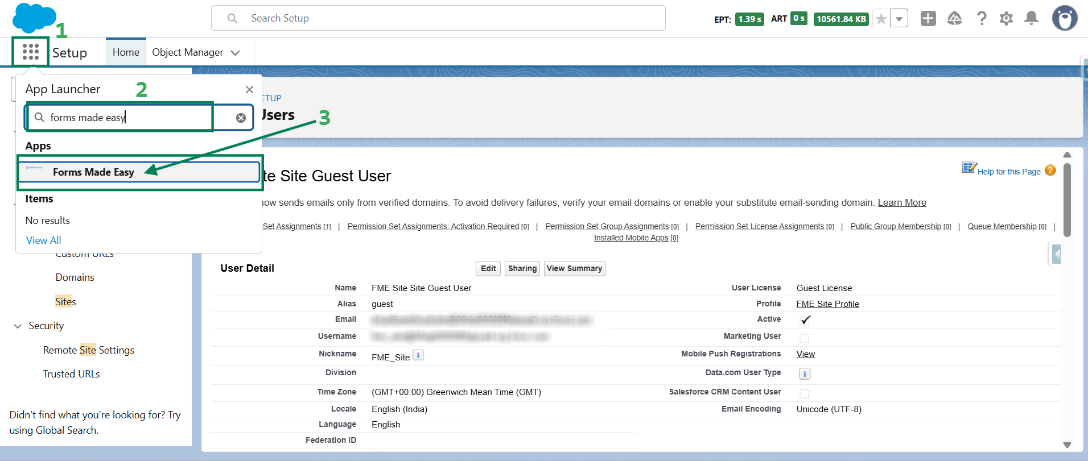Open the Learn More link
Image resolution: width=1088 pixels, height=461 pixels.
pyautogui.click(x=902, y=203)
